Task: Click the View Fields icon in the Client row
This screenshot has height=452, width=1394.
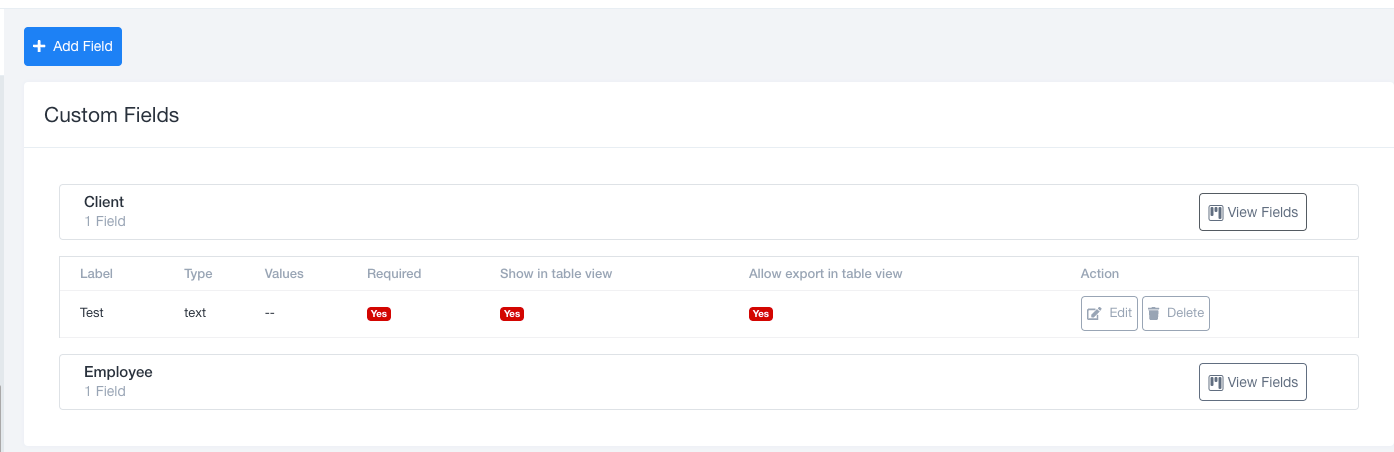Action: pyautogui.click(x=1216, y=212)
